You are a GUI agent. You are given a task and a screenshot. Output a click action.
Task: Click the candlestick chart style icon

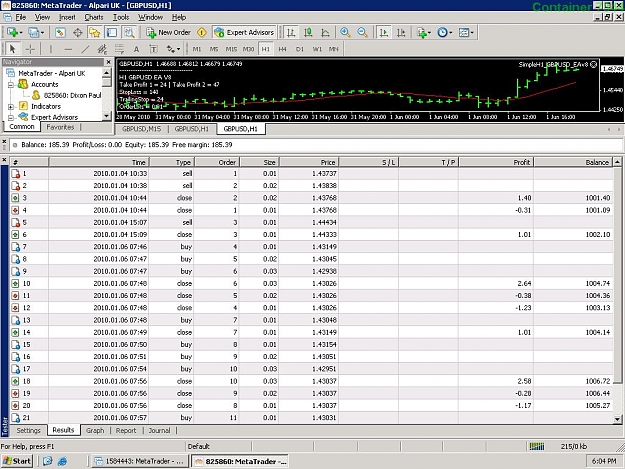pos(308,33)
